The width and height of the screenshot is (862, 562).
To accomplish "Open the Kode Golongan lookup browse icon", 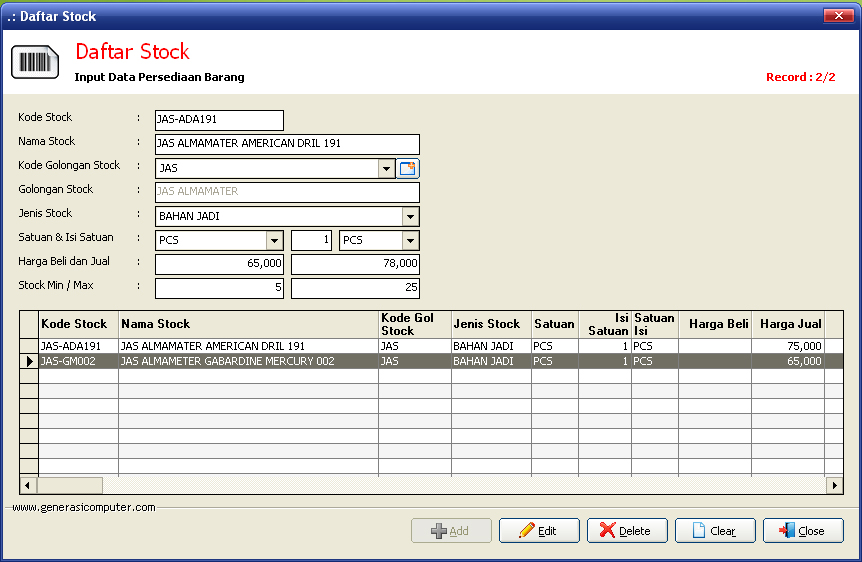I will tap(408, 169).
